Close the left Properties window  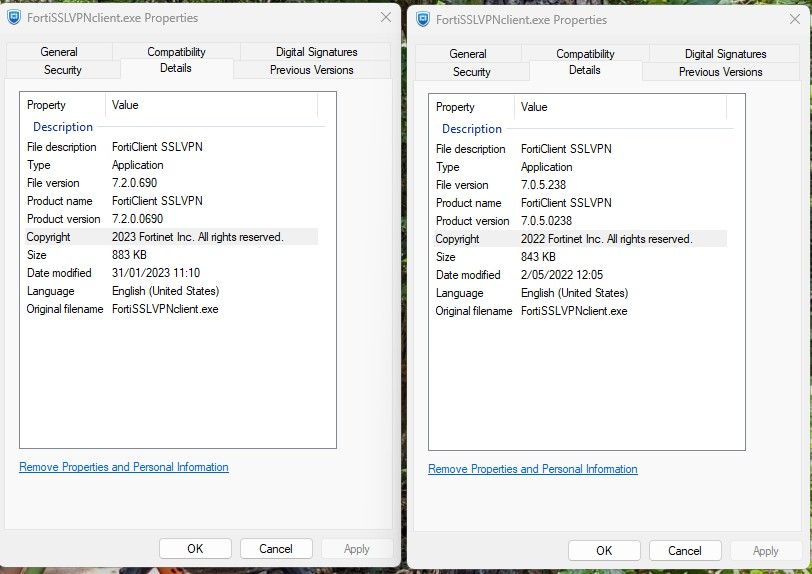pyautogui.click(x=386, y=17)
